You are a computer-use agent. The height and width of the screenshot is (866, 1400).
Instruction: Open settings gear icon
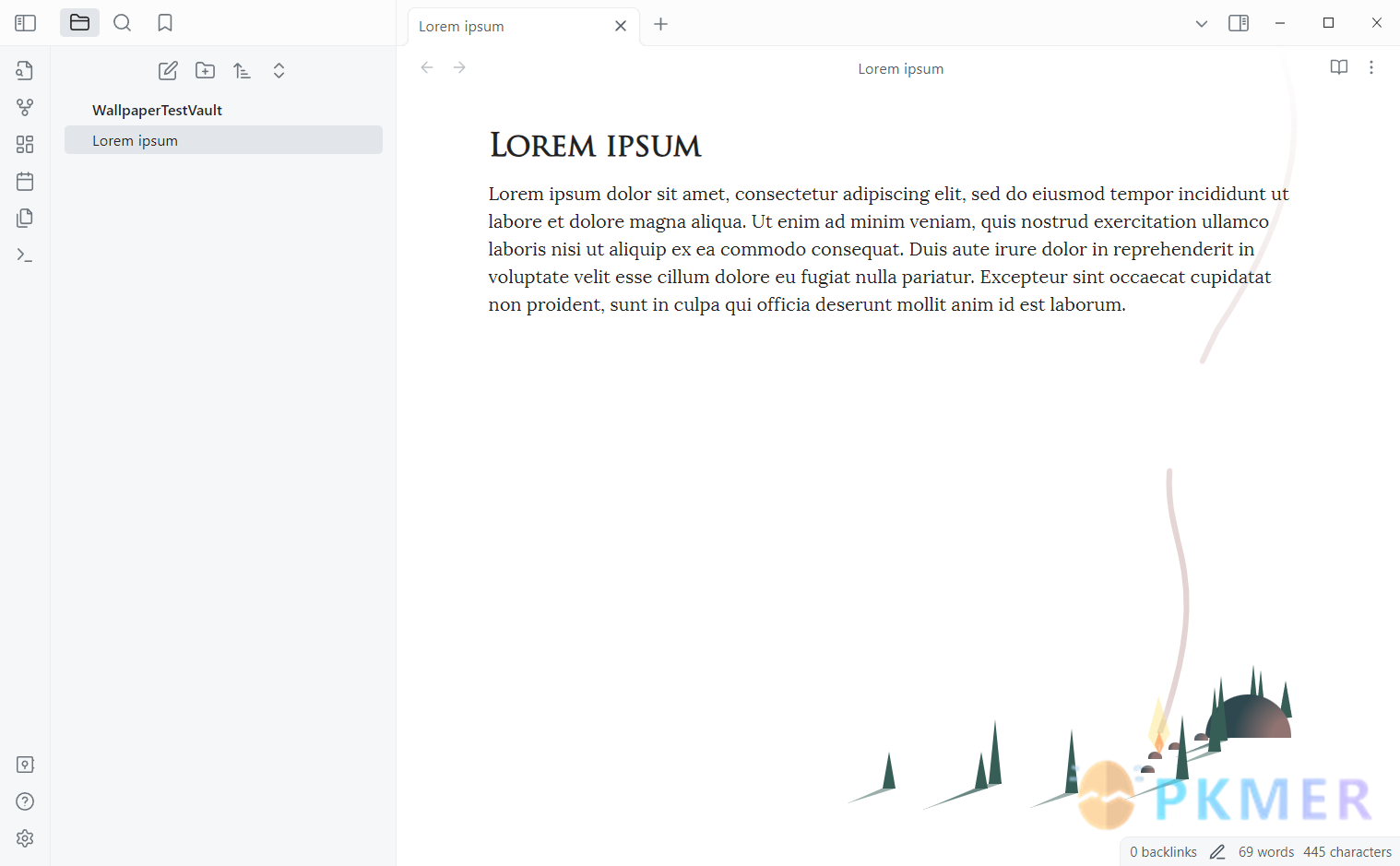pos(25,838)
